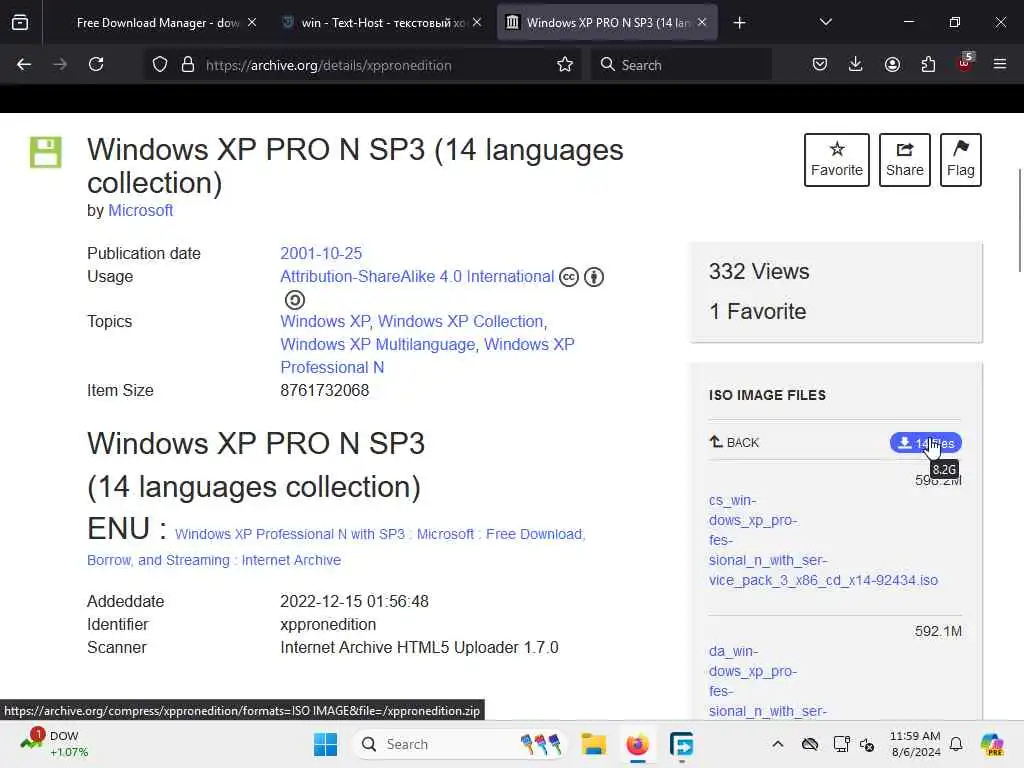Viewport: 1024px width, 768px height.
Task: Download all 14 ISO files
Action: pyautogui.click(x=925, y=443)
